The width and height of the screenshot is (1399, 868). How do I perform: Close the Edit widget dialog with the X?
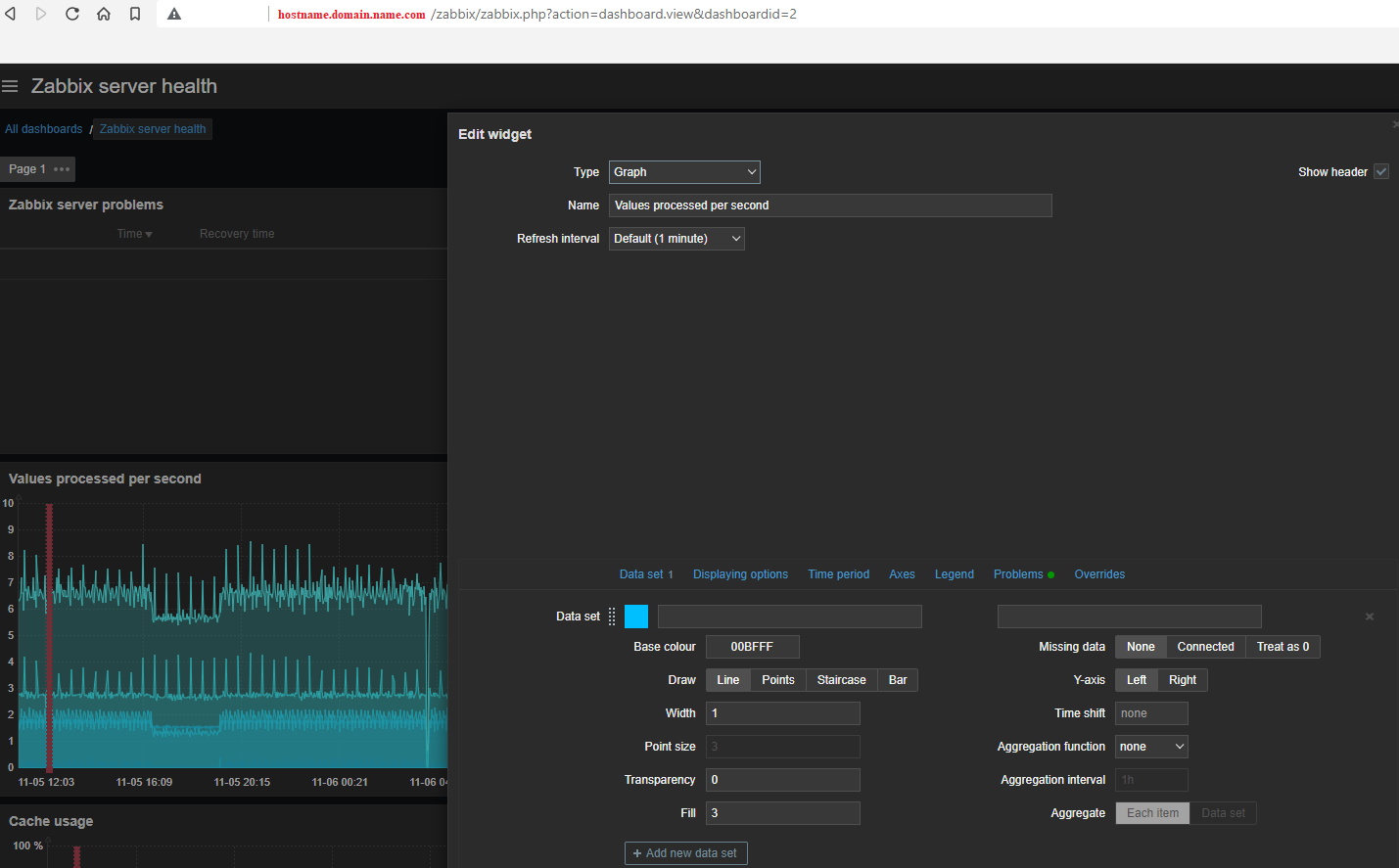(1394, 124)
